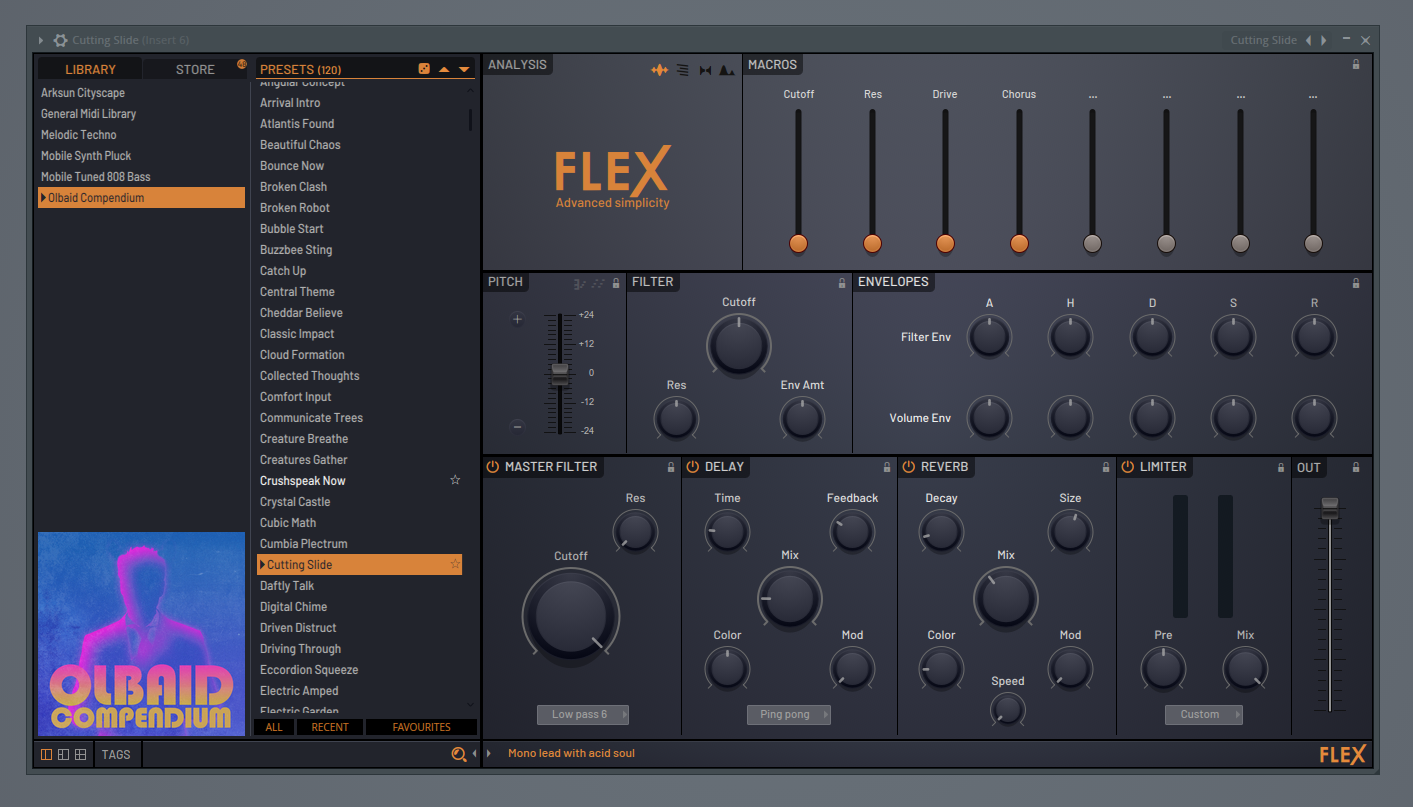Open the TAGS browser
This screenshot has width=1413, height=807.
116,754
